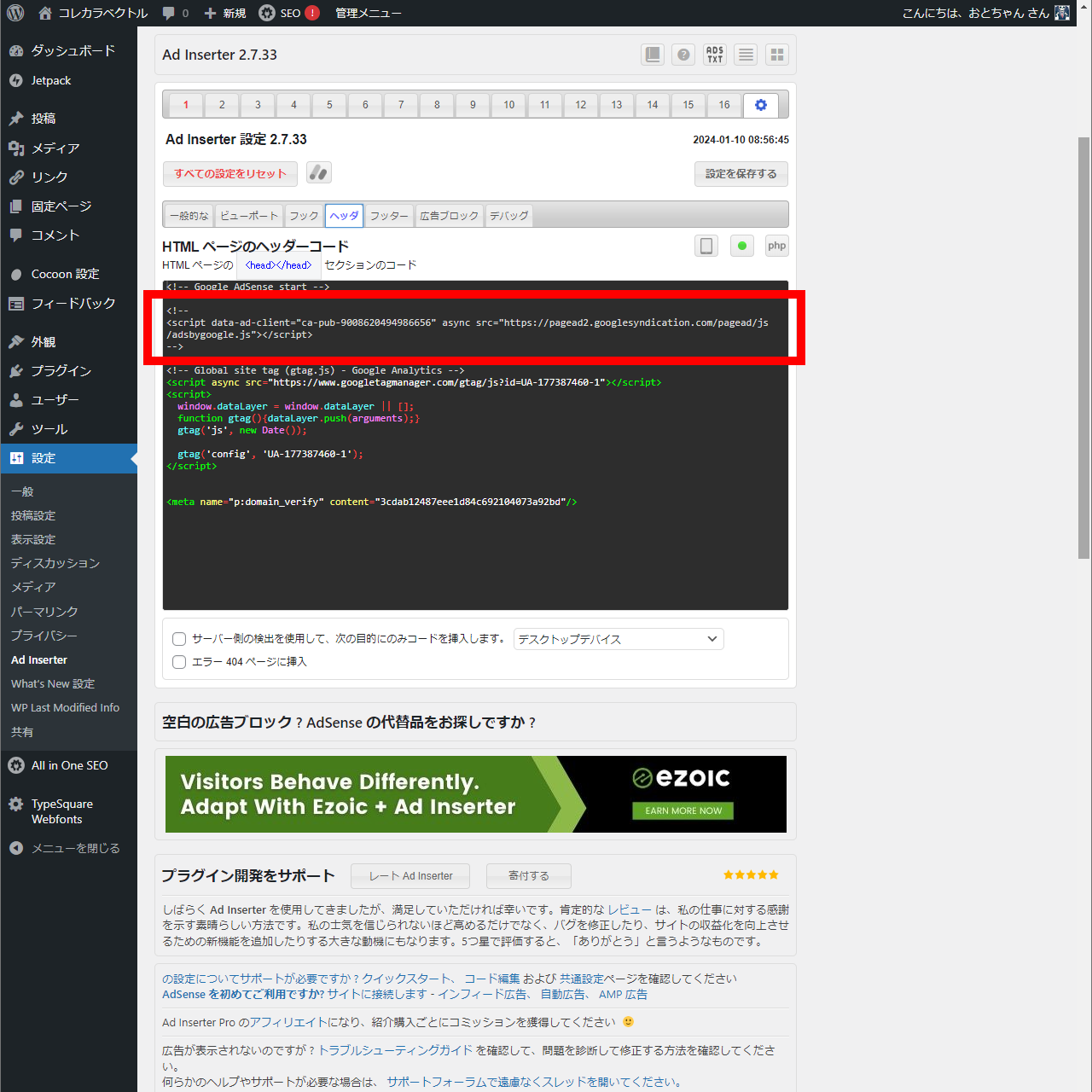Click the AdSense icon beside reset button
Image resolution: width=1092 pixels, height=1092 pixels.
click(319, 173)
